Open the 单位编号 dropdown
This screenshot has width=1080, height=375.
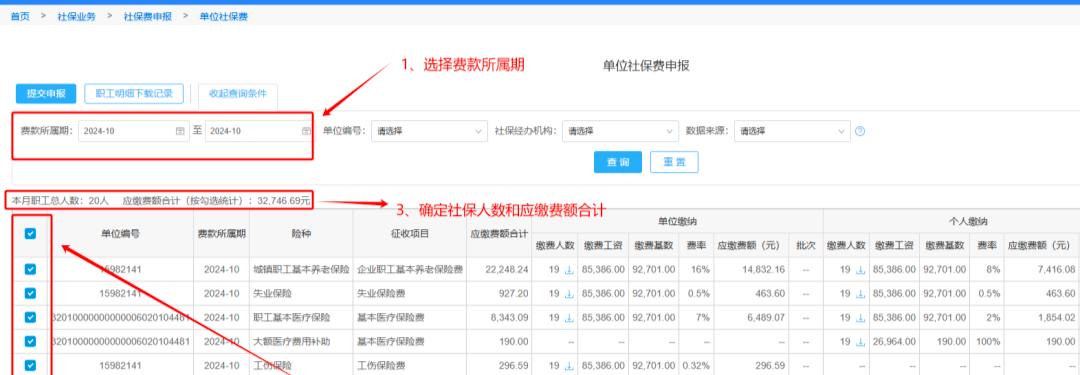pos(429,131)
